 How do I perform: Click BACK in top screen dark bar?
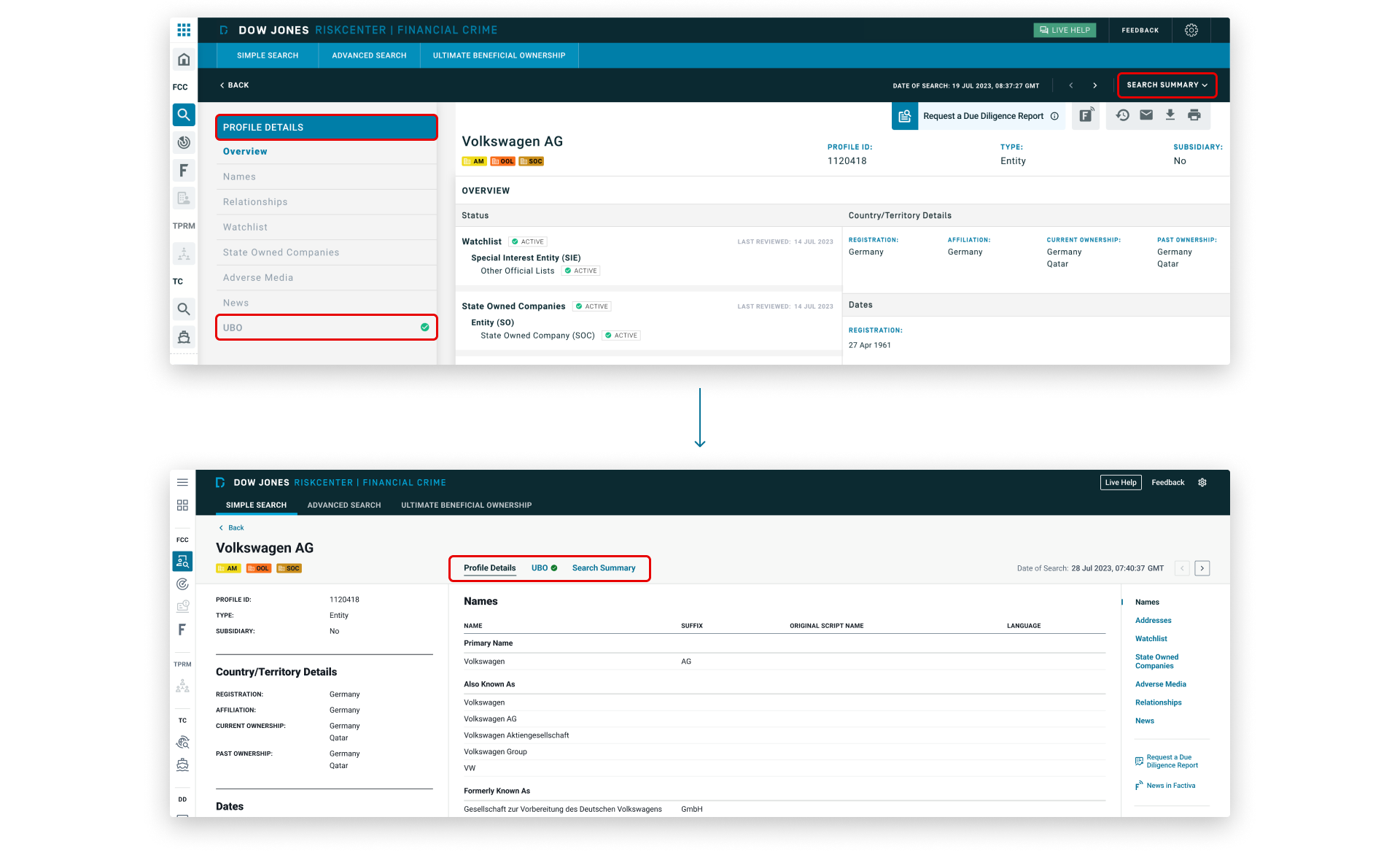pos(234,85)
